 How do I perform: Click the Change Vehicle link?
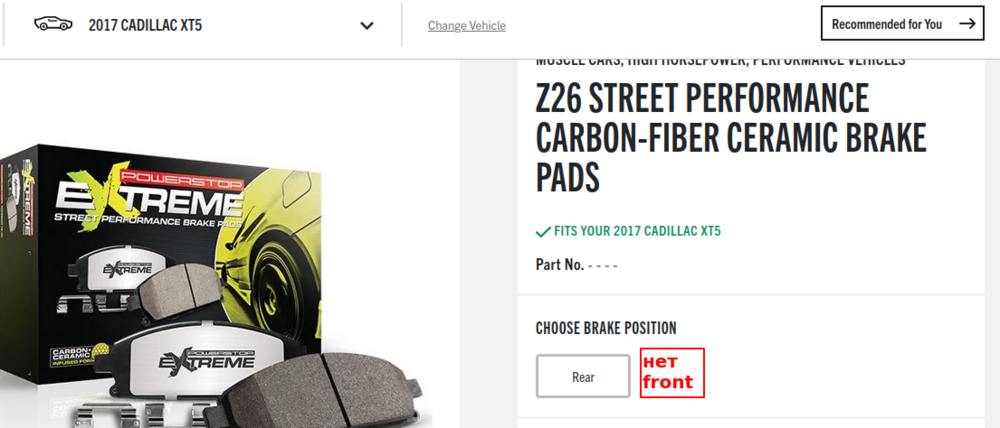coord(466,26)
